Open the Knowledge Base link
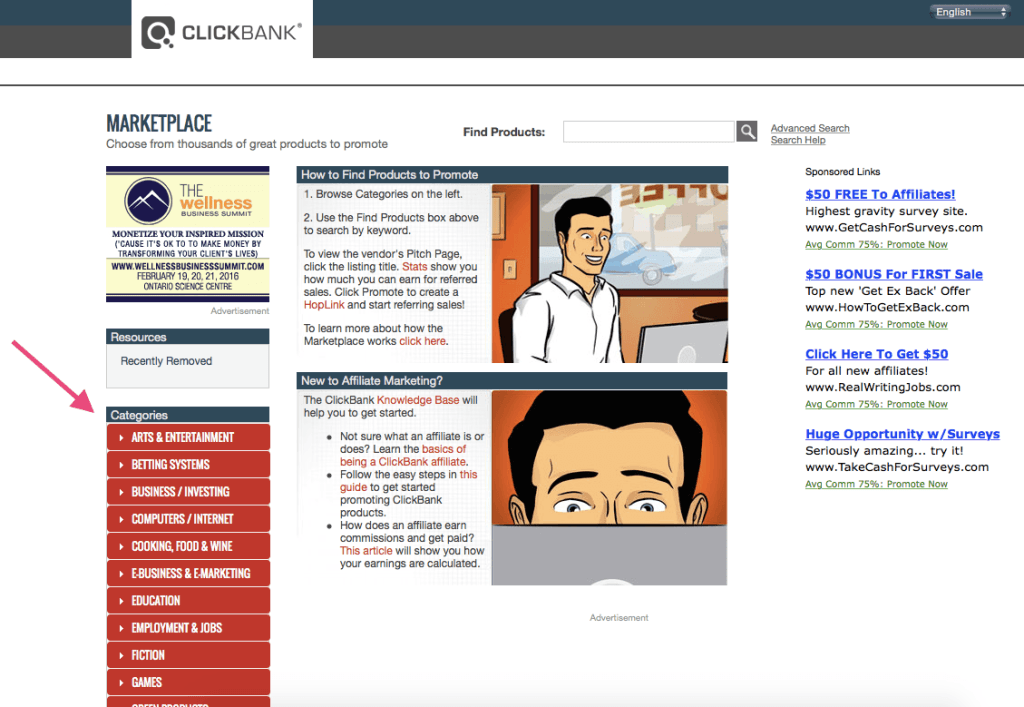Viewport: 1024px width, 707px height. pos(418,400)
